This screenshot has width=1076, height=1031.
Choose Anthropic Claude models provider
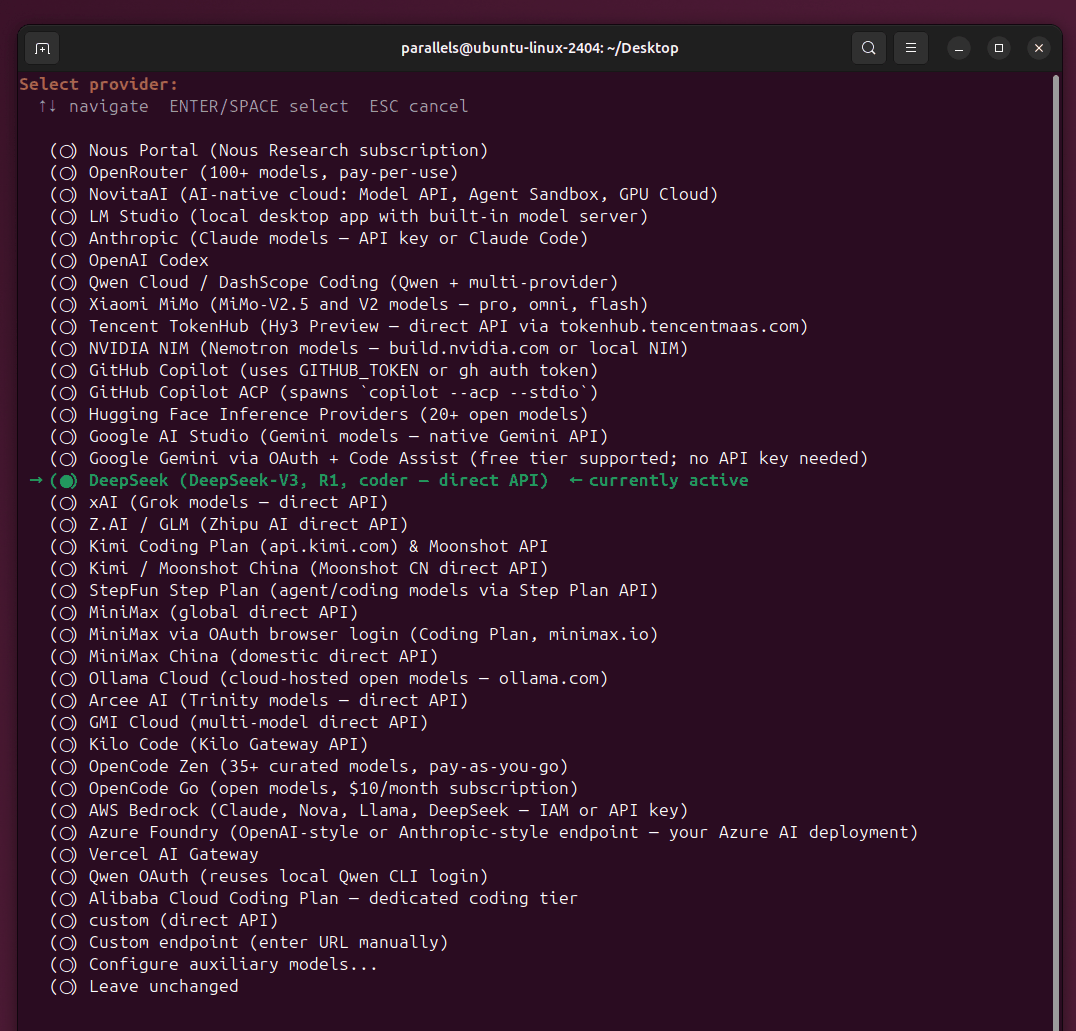(x=318, y=238)
